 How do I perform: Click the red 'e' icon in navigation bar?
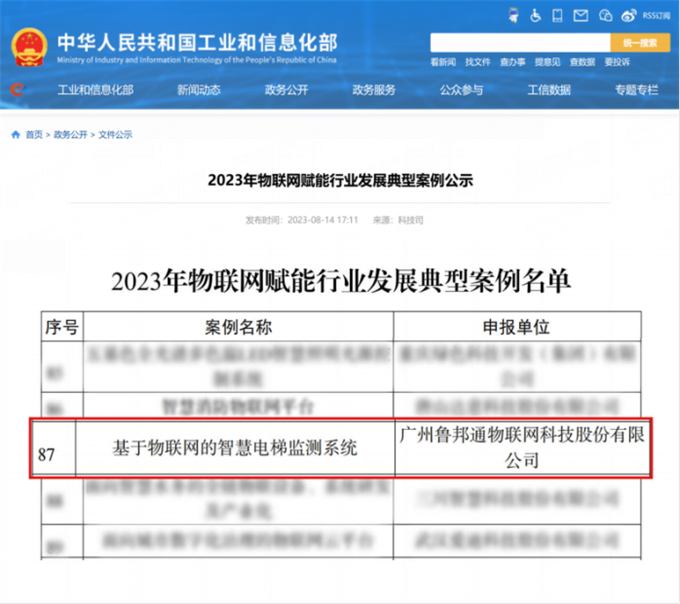tap(18, 89)
